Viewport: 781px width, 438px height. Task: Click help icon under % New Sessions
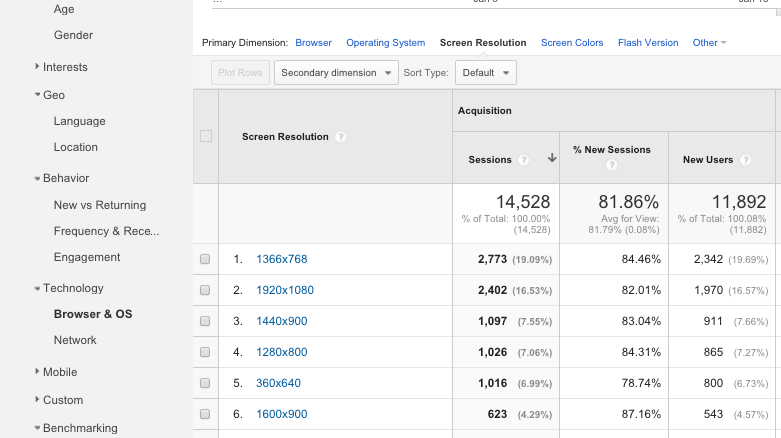[x=612, y=165]
